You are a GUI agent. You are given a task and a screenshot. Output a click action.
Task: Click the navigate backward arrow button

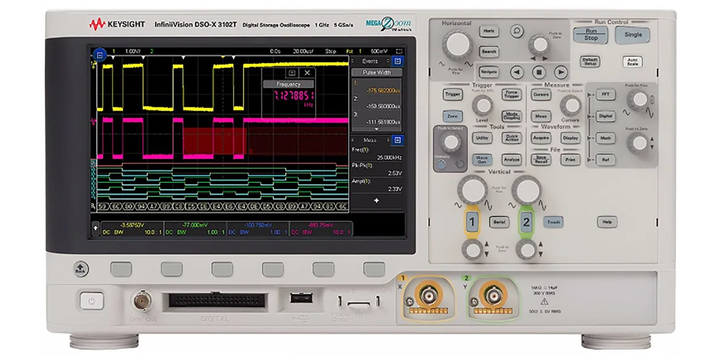[517, 72]
